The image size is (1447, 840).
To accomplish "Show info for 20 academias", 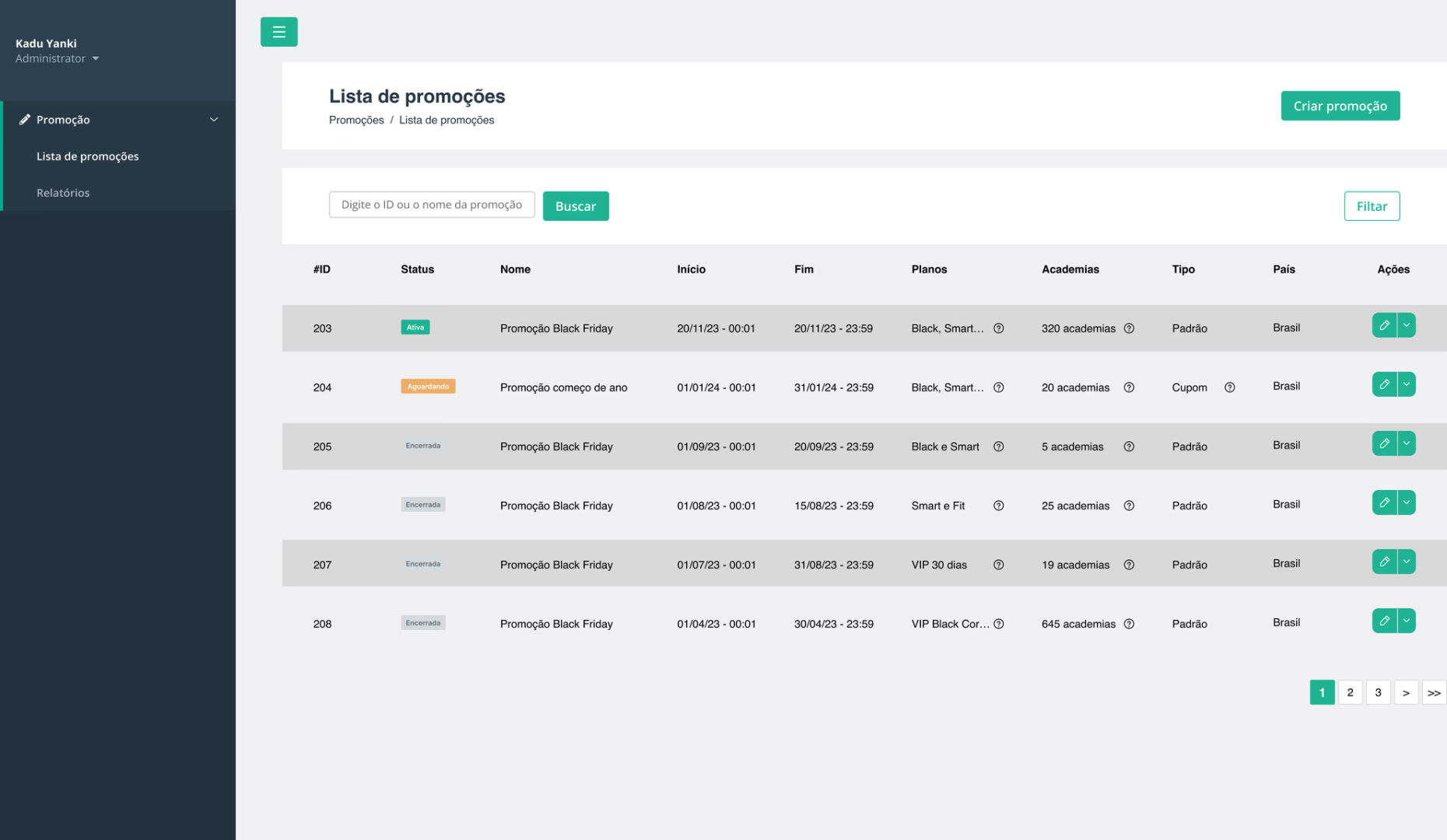I will pos(1129,387).
